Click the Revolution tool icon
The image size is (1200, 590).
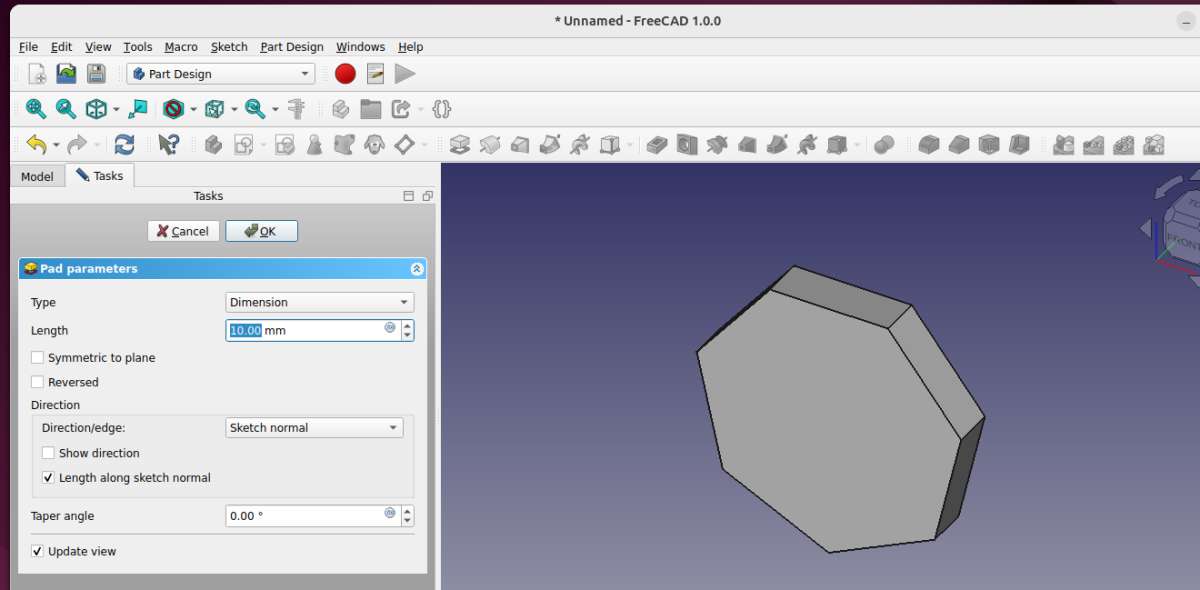pyautogui.click(x=490, y=145)
